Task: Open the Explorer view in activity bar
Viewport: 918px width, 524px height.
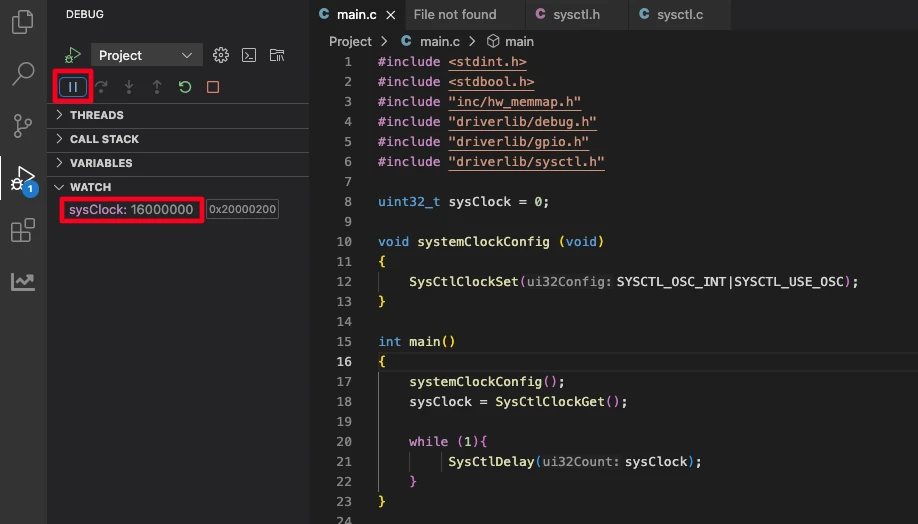Action: click(22, 21)
